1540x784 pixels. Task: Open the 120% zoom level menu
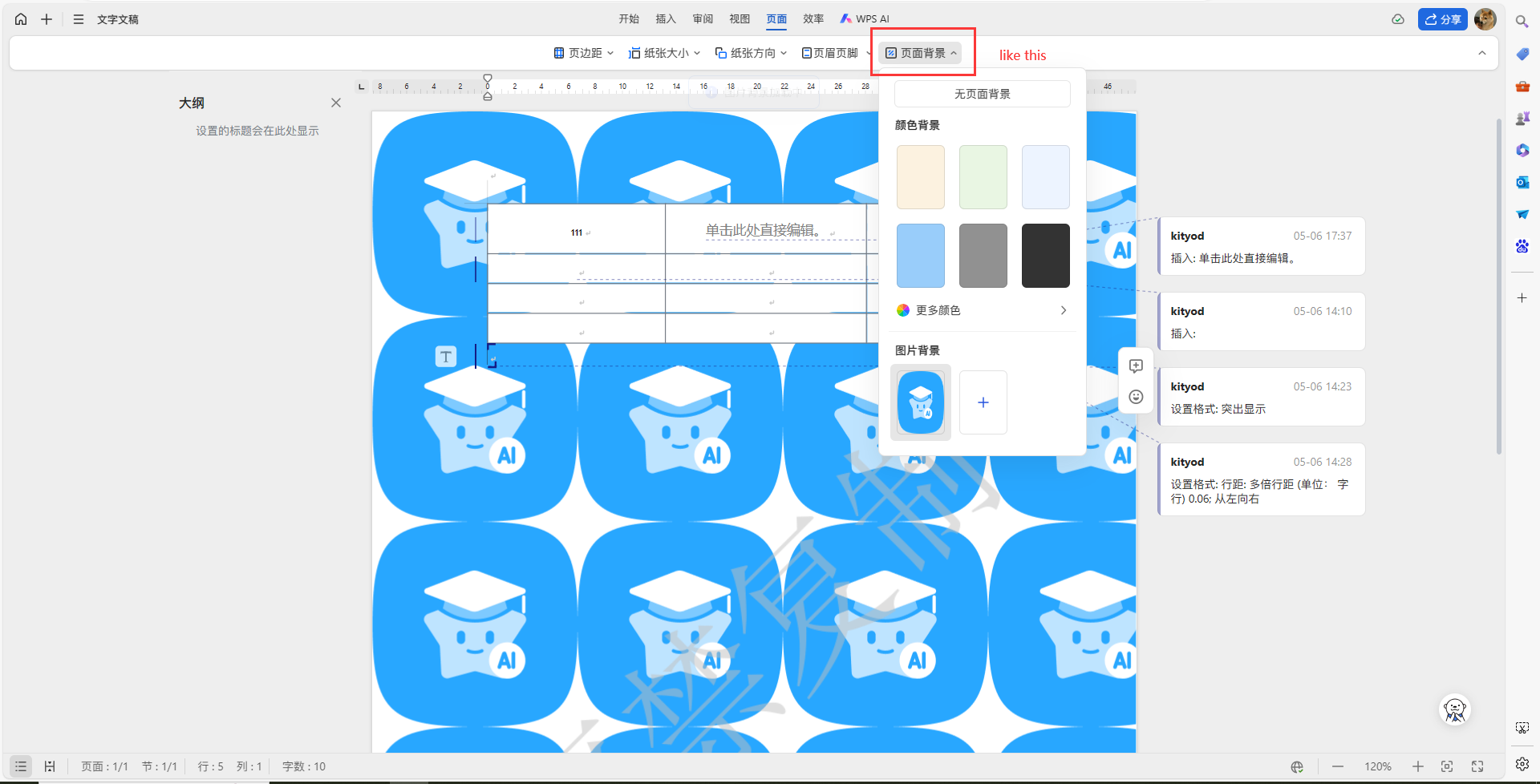coord(1378,766)
